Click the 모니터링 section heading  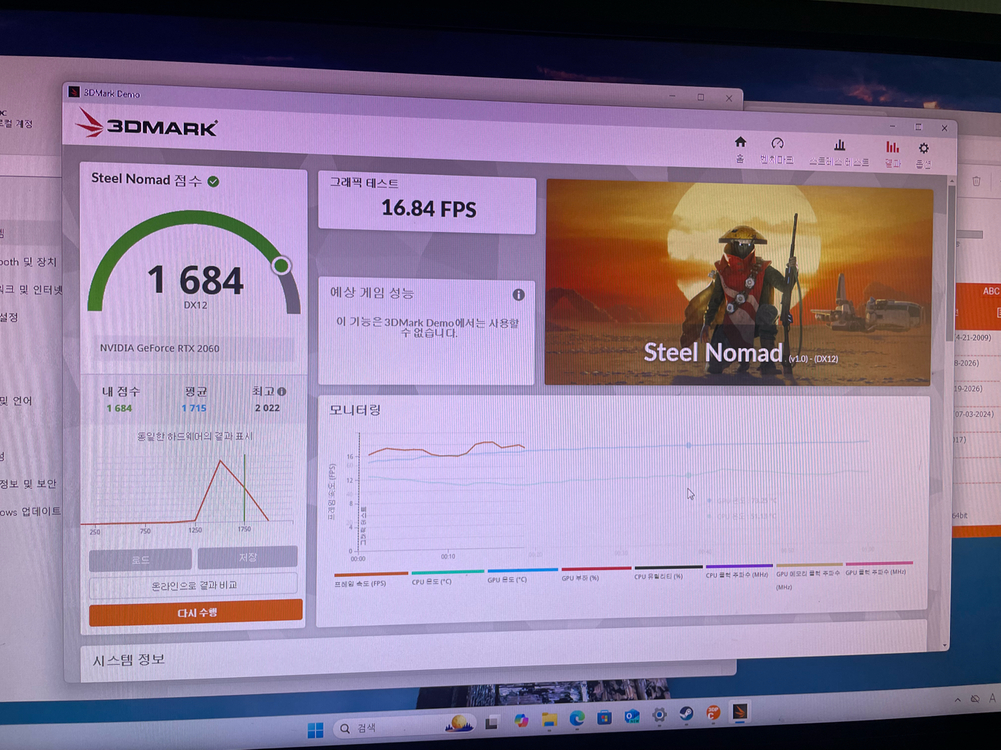pyautogui.click(x=354, y=410)
